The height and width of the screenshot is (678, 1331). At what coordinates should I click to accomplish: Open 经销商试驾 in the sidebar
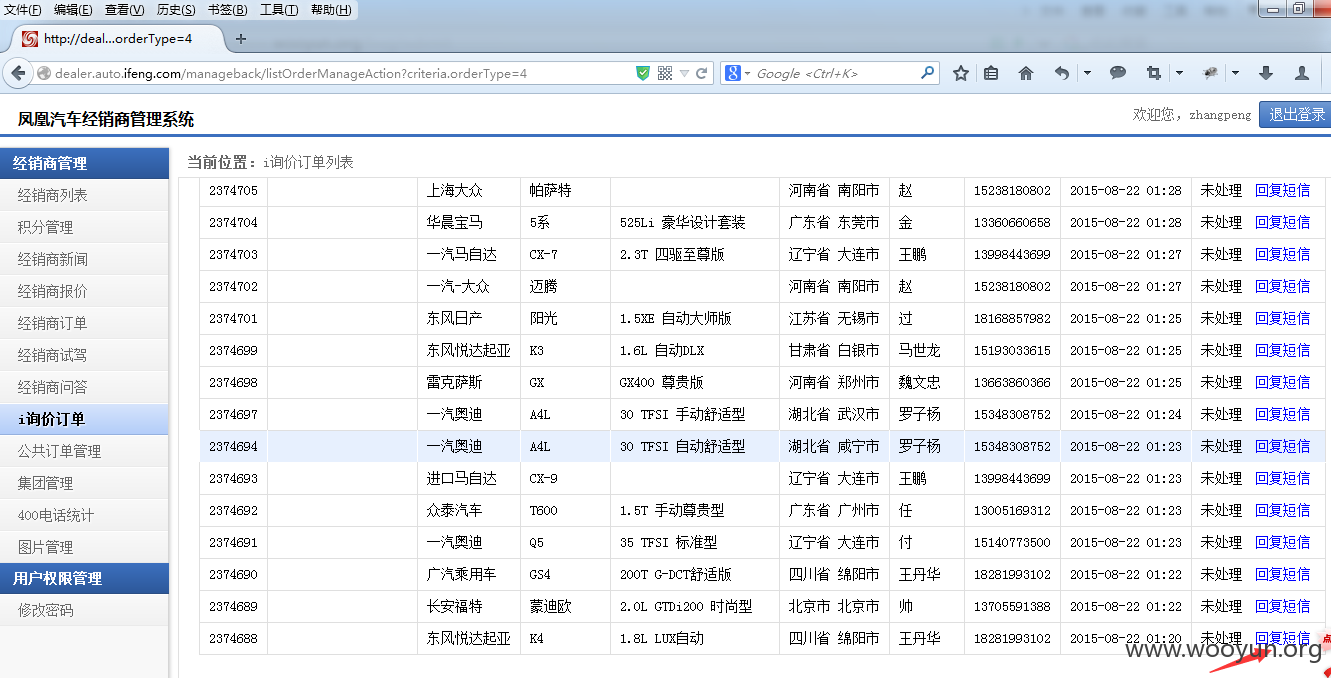pos(84,355)
